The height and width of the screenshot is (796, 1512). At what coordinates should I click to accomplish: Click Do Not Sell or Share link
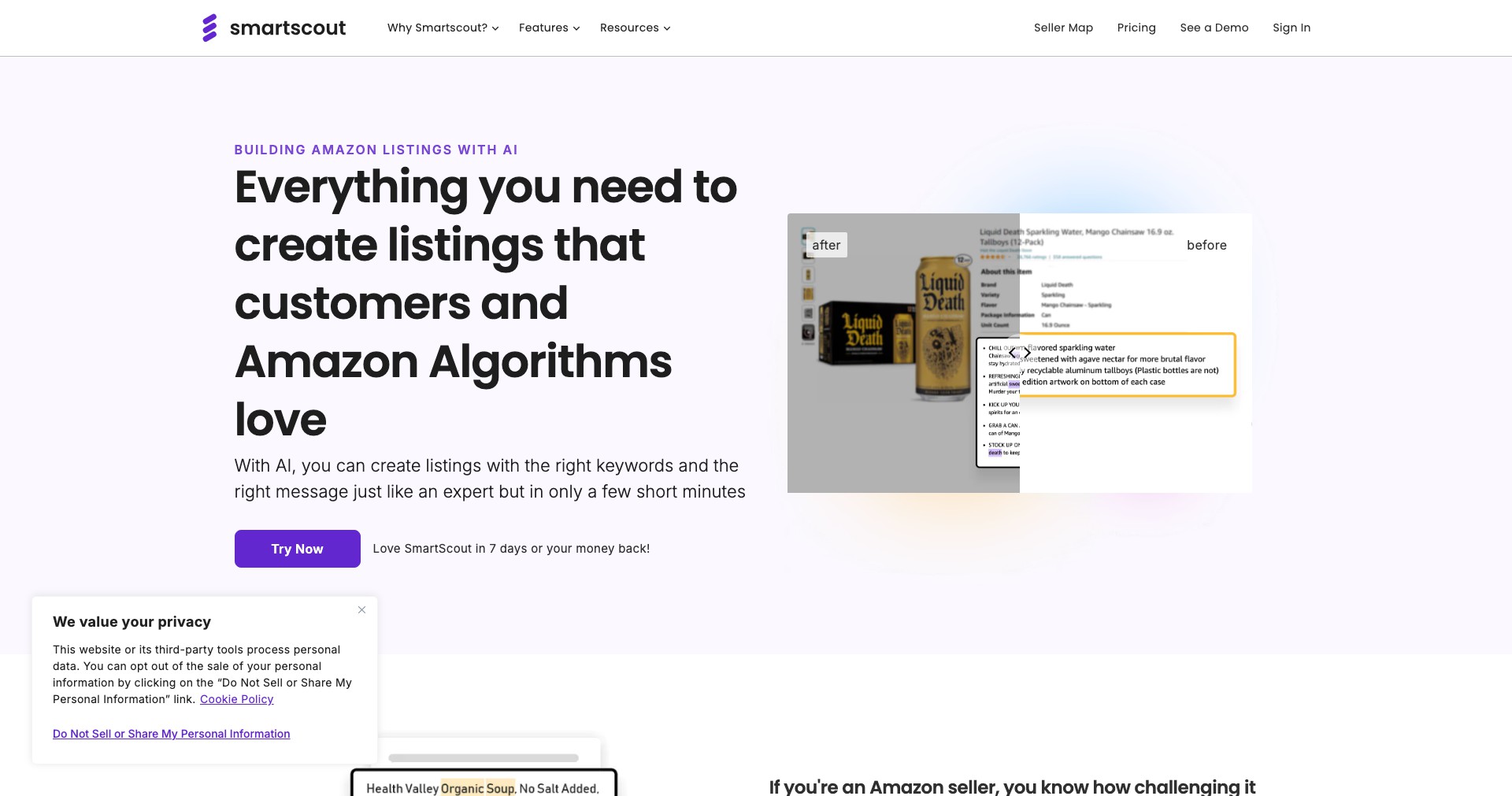pos(171,734)
